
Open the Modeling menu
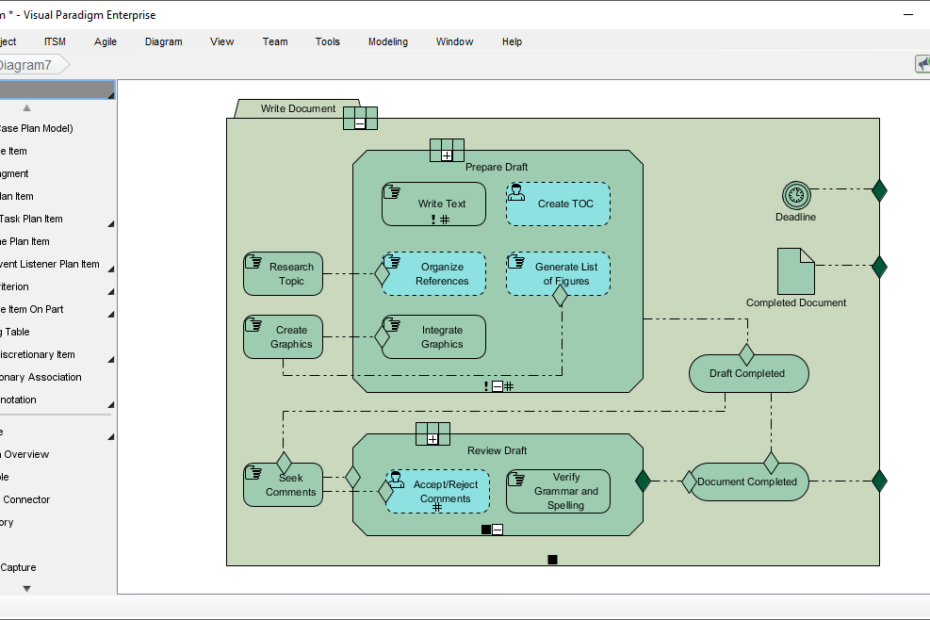pos(387,42)
